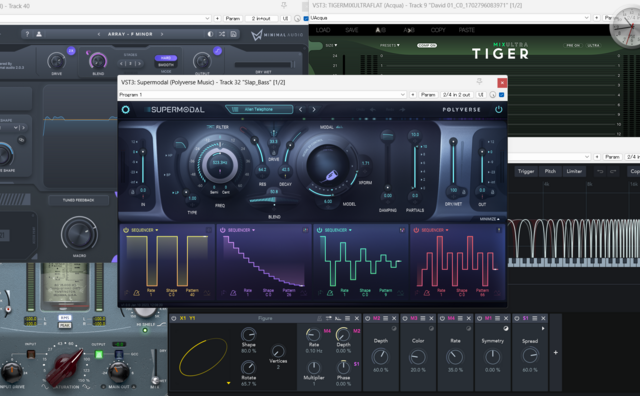Viewport: 640px width, 396px height.
Task: Pin the Supermodal window on top
Action: [480, 82]
